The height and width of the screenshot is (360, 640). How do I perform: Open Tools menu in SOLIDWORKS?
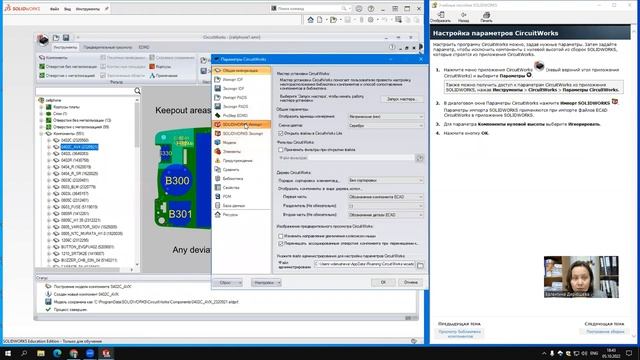click(88, 9)
